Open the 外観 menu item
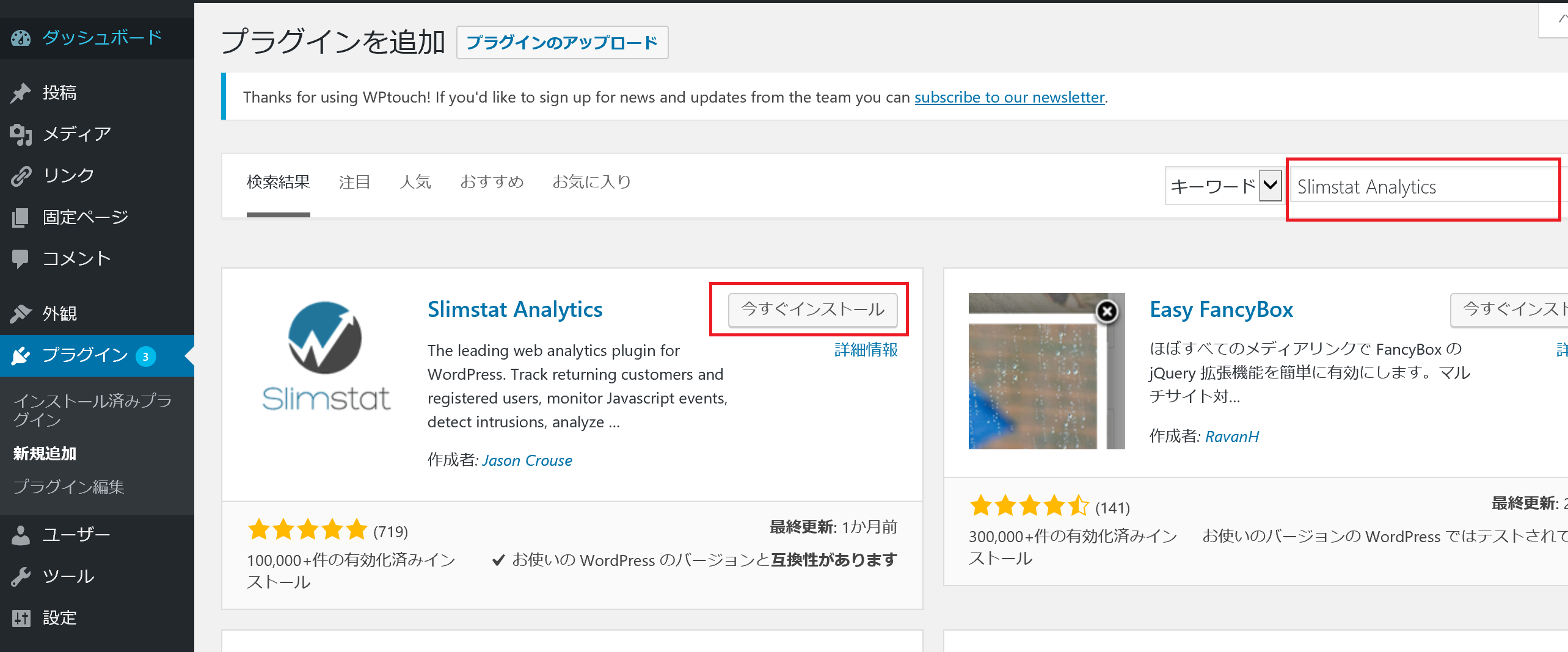The width and height of the screenshot is (1568, 652). (x=97, y=314)
